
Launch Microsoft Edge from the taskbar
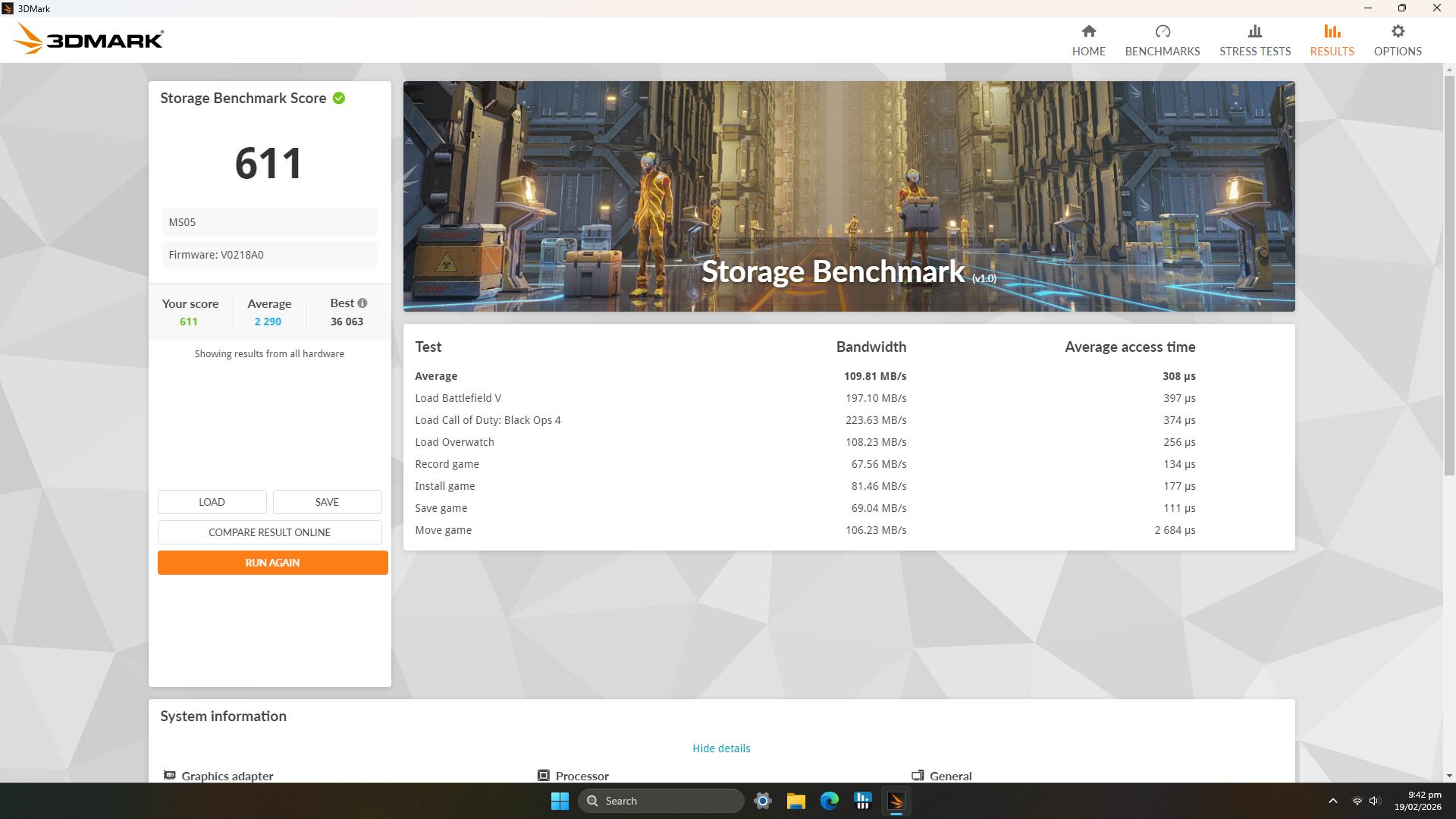click(x=829, y=801)
